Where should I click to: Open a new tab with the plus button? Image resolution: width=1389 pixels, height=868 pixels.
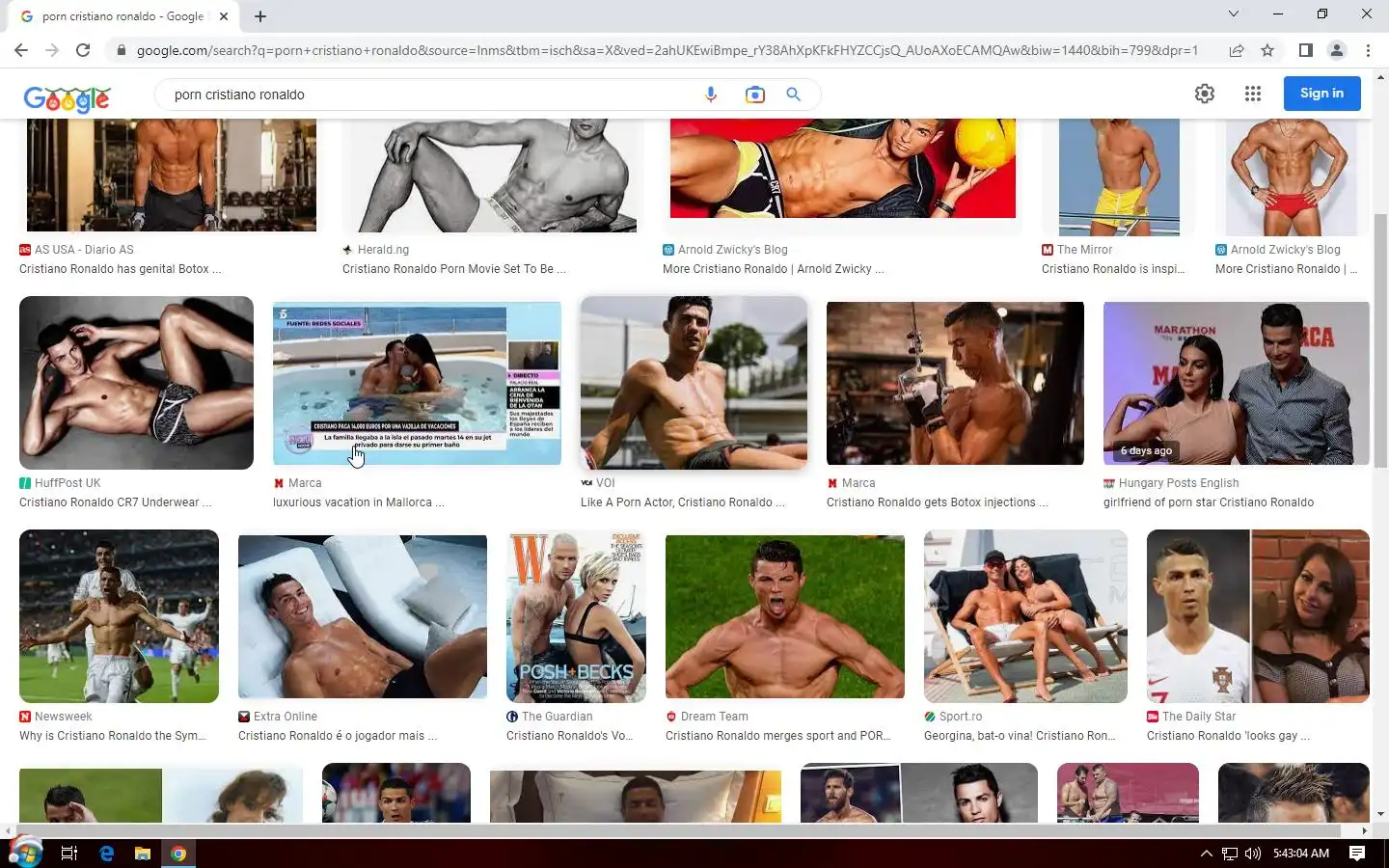[260, 16]
